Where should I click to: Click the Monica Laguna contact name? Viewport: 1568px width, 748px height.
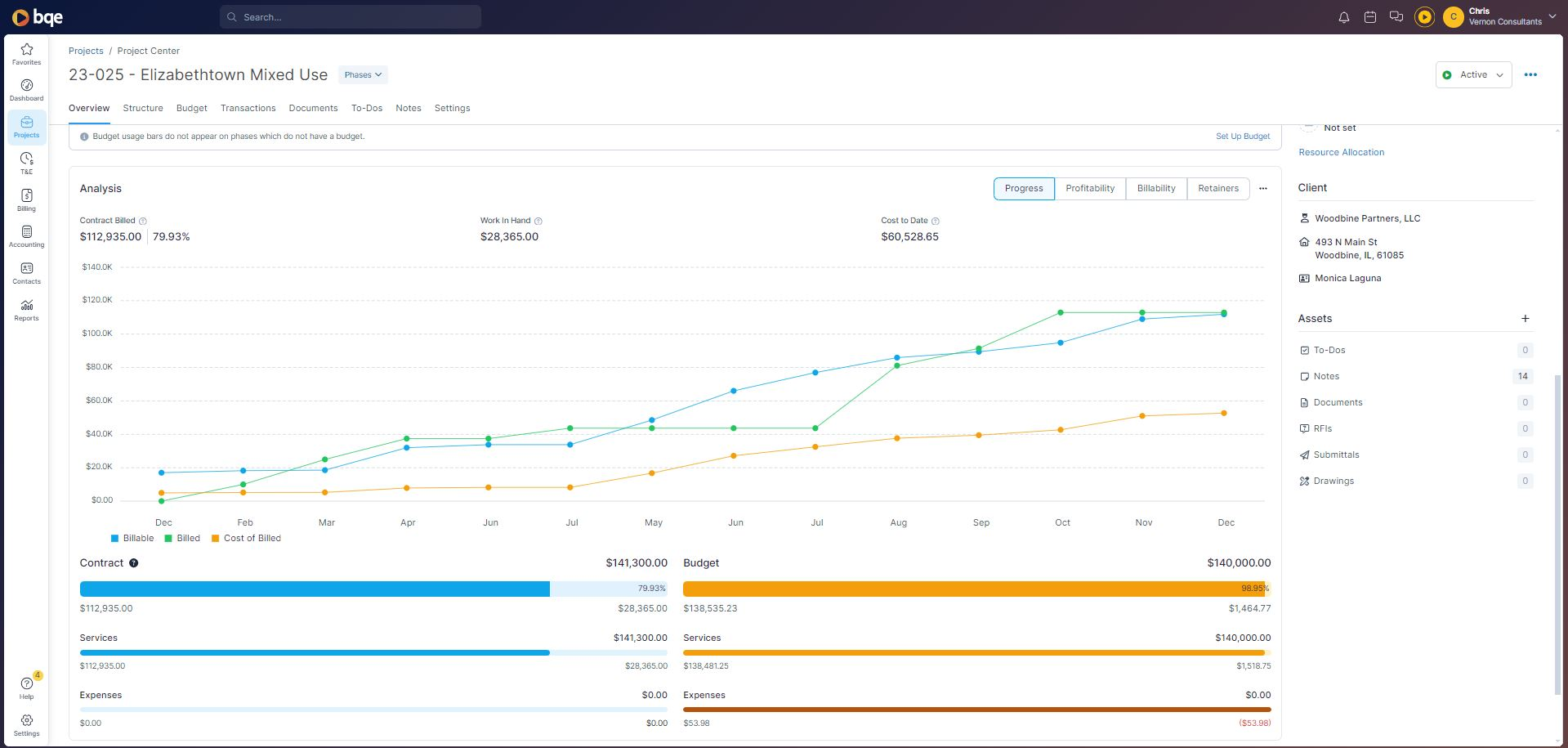coord(1347,278)
